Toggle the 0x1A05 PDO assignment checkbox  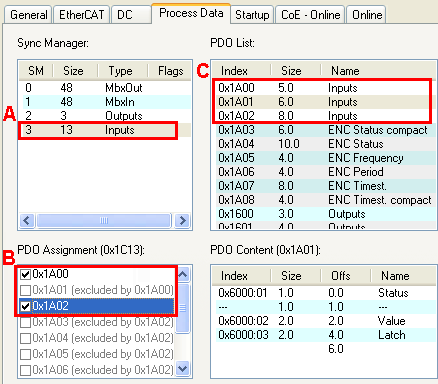tap(26, 354)
